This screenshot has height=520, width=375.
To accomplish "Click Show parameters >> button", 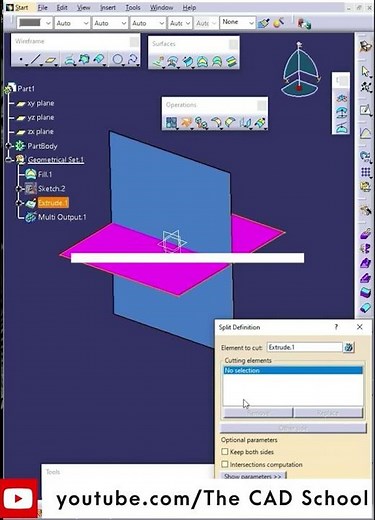I will [253, 476].
